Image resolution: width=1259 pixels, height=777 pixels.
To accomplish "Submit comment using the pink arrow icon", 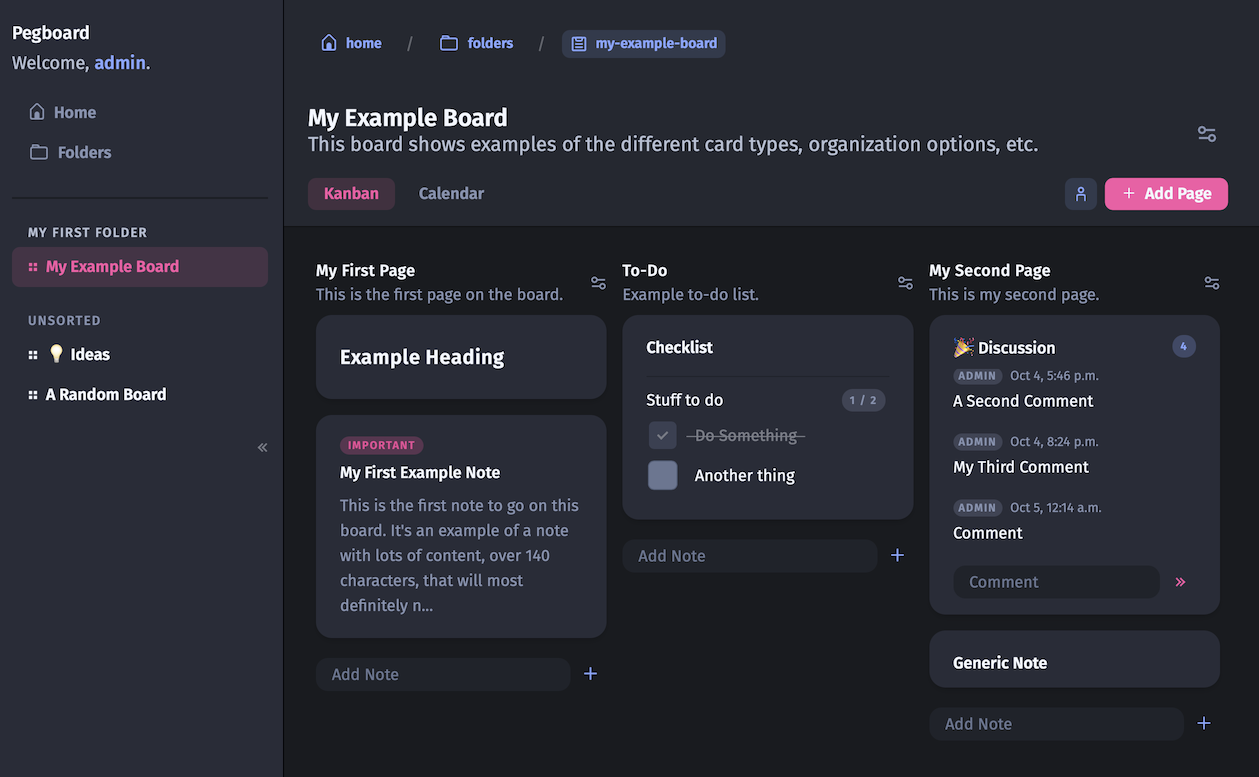I will [x=1180, y=582].
